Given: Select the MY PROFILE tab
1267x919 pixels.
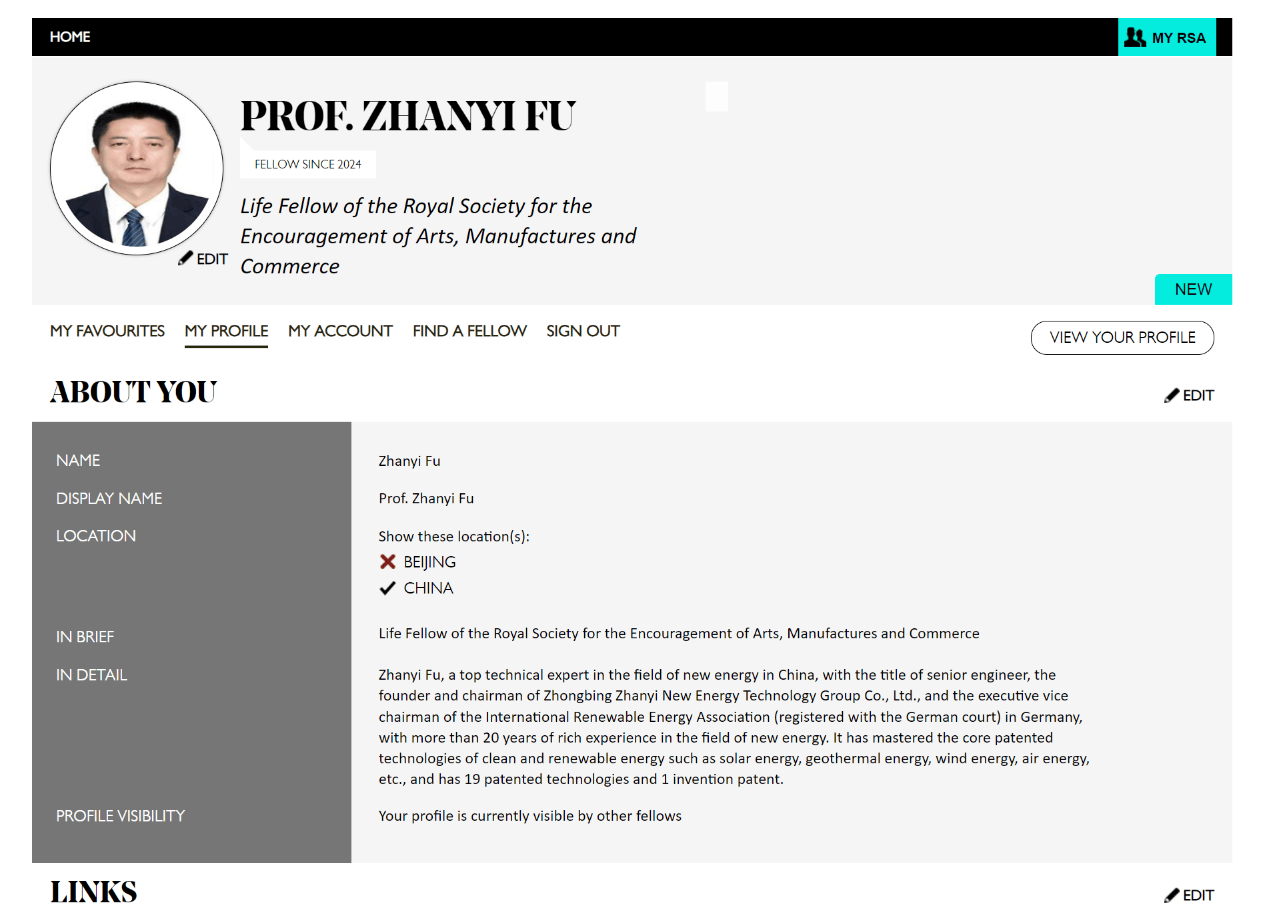Looking at the screenshot, I should point(226,331).
